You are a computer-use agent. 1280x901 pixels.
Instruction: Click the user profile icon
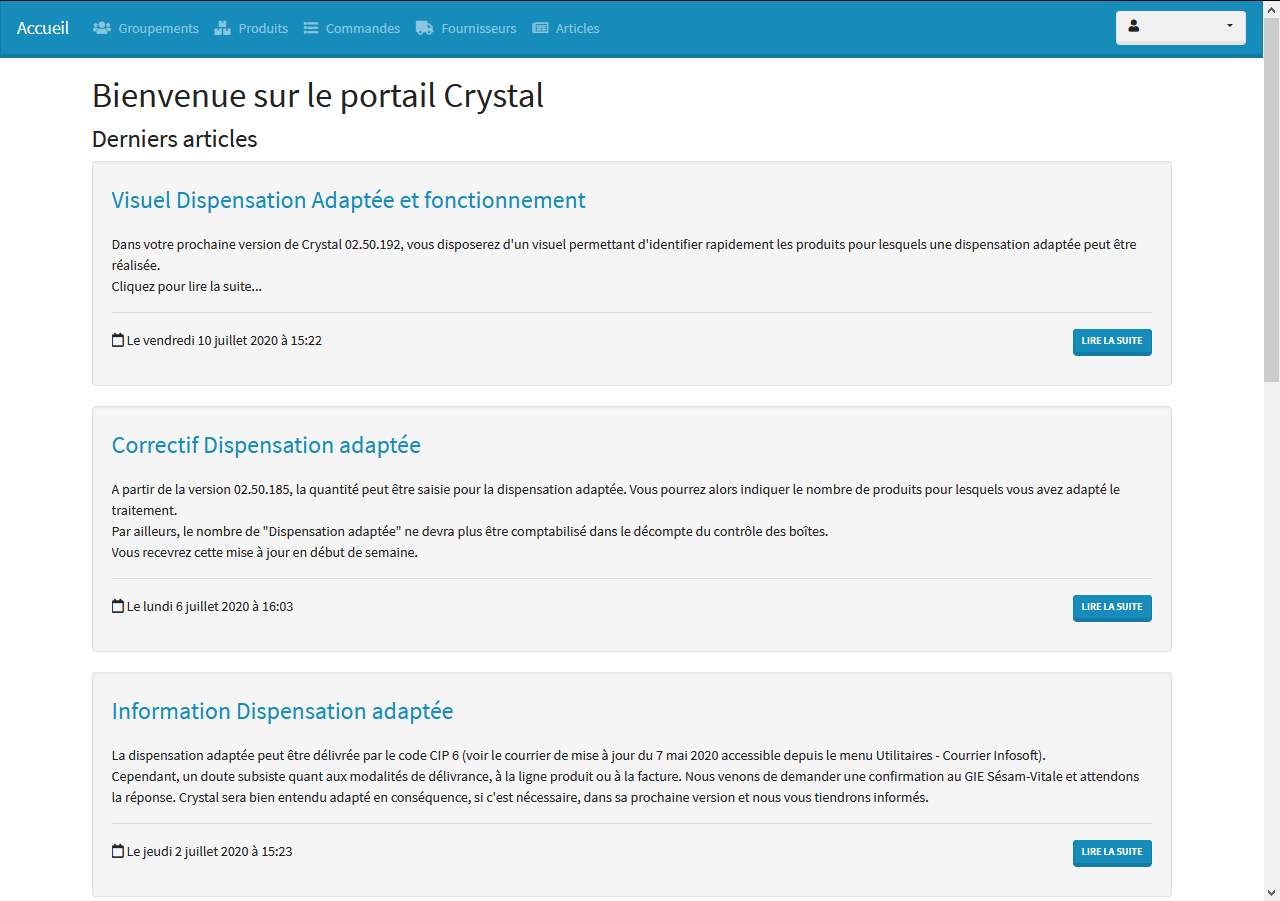pyautogui.click(x=1134, y=26)
